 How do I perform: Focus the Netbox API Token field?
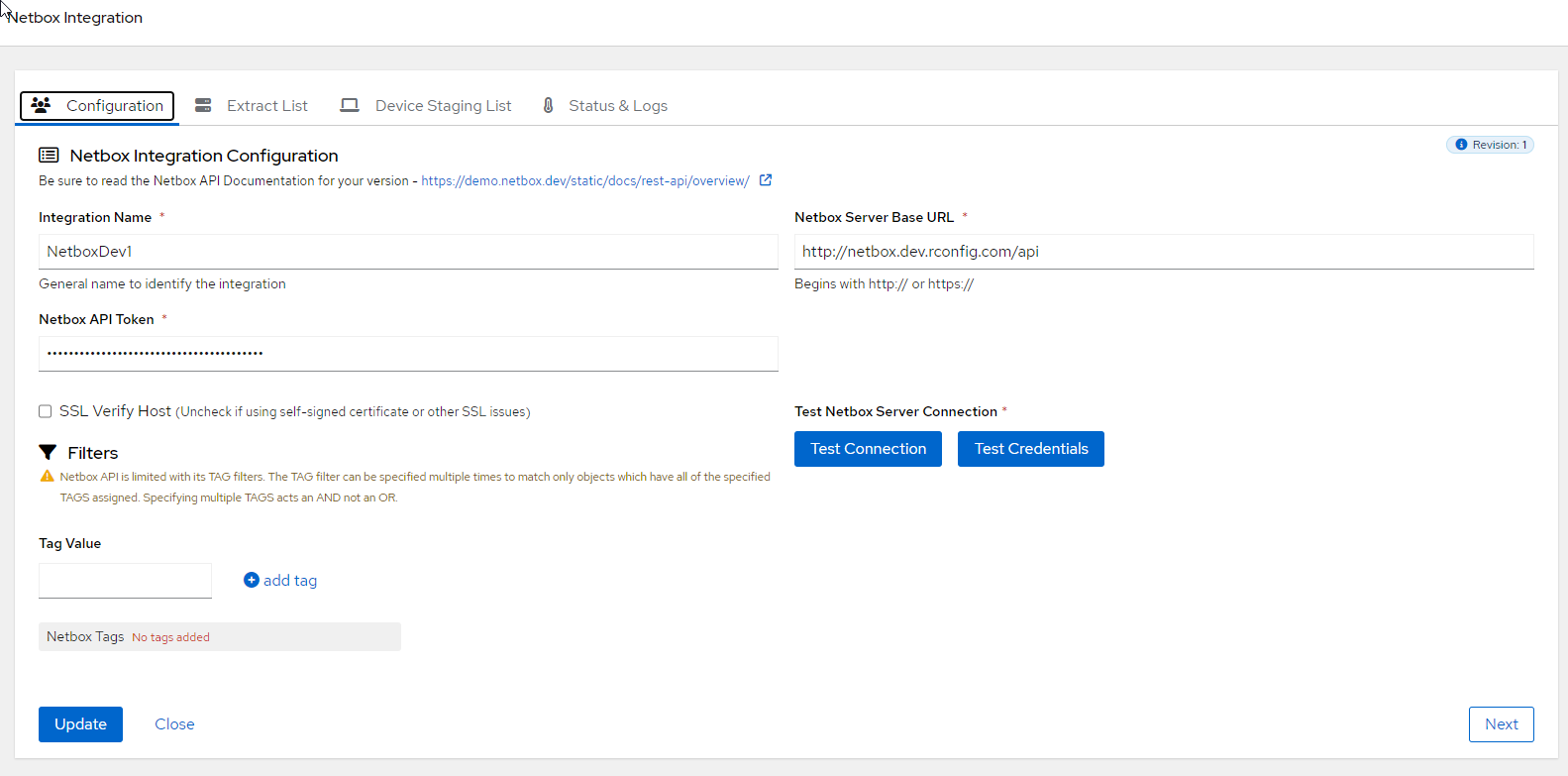click(408, 354)
